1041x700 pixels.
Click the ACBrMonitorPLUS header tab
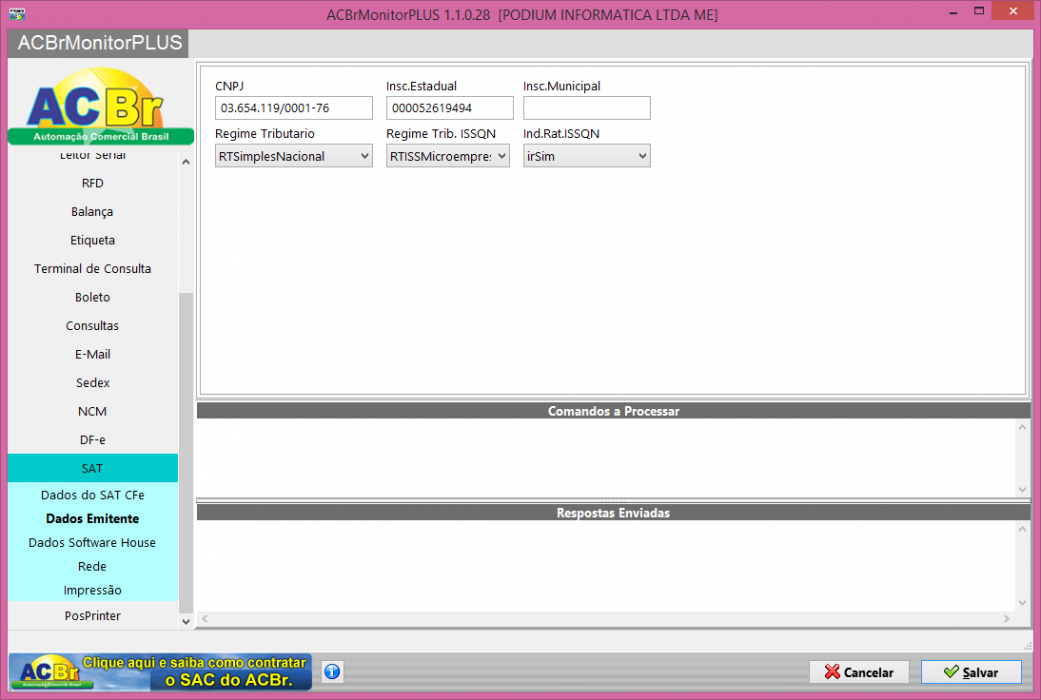pyautogui.click(x=99, y=43)
